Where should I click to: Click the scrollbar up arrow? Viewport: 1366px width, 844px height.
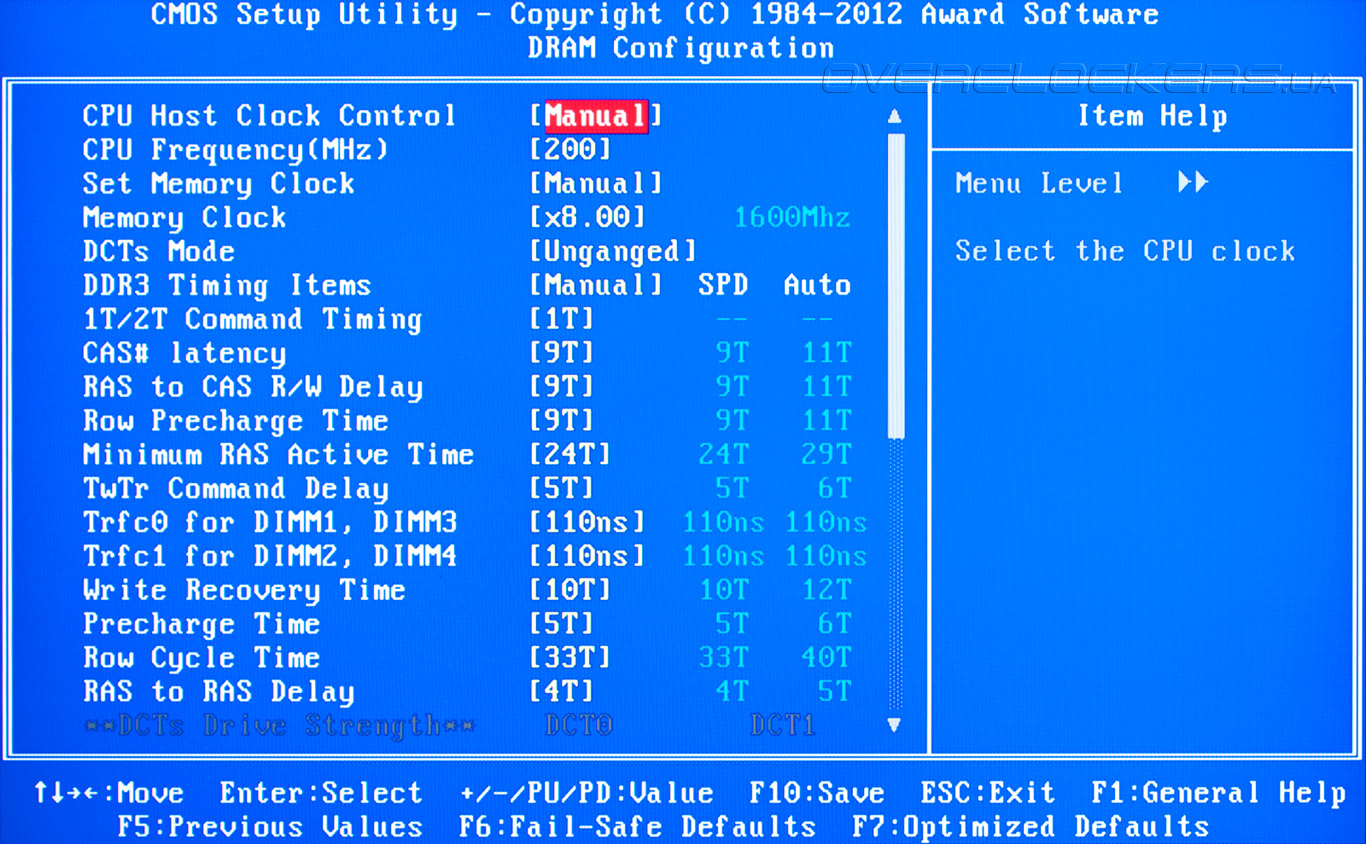coord(895,117)
